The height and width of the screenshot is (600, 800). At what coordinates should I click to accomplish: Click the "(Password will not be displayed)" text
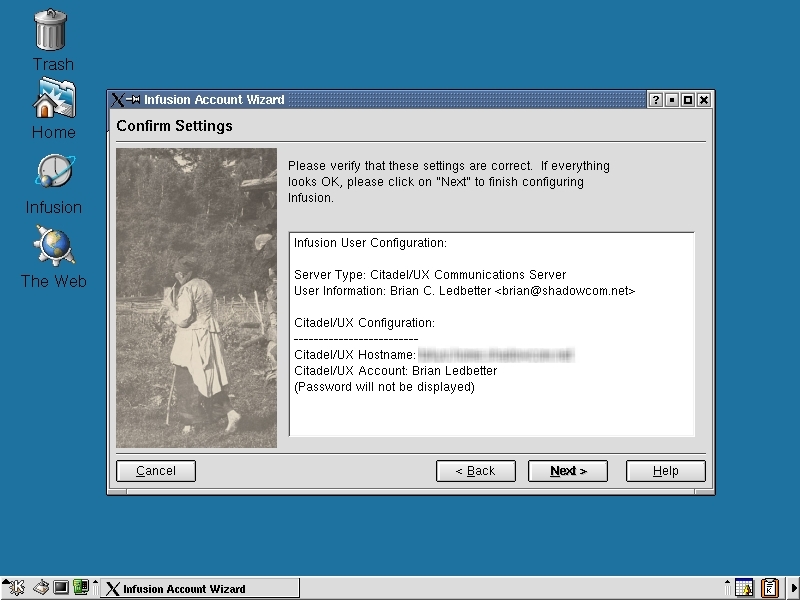click(x=384, y=387)
